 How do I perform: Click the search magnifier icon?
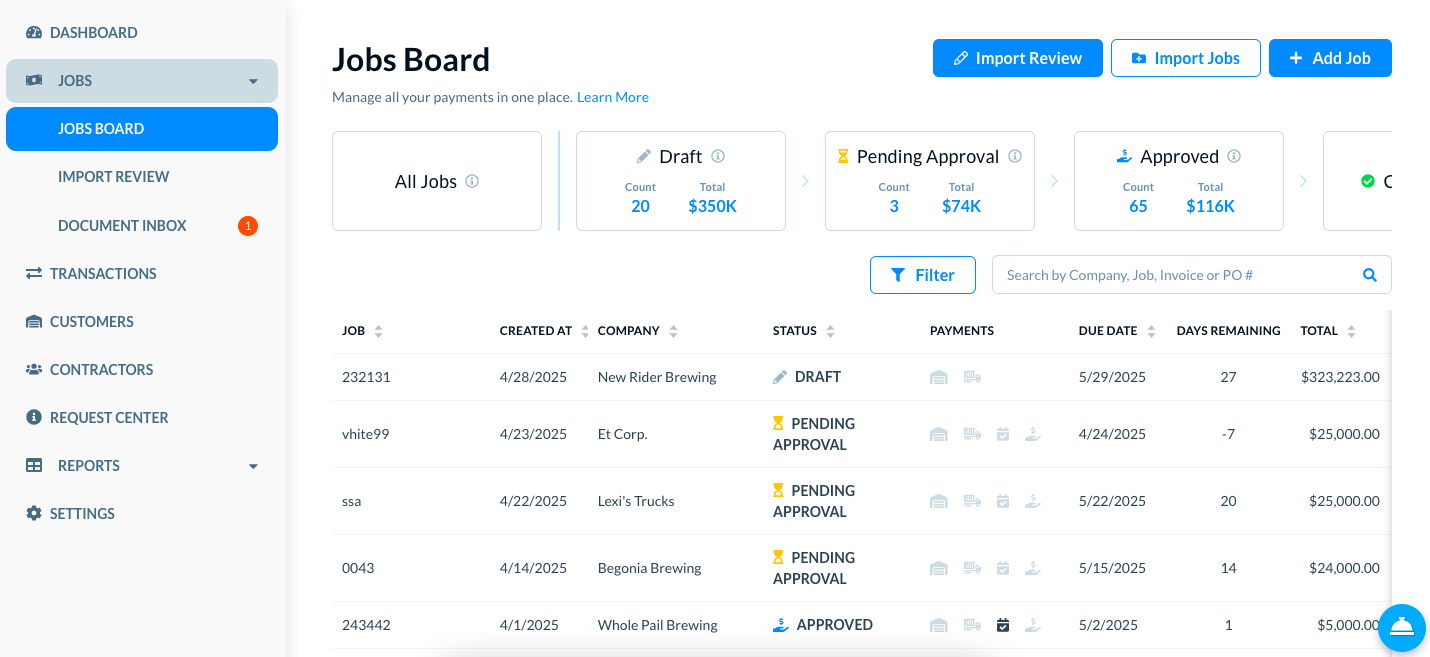pyautogui.click(x=1370, y=275)
